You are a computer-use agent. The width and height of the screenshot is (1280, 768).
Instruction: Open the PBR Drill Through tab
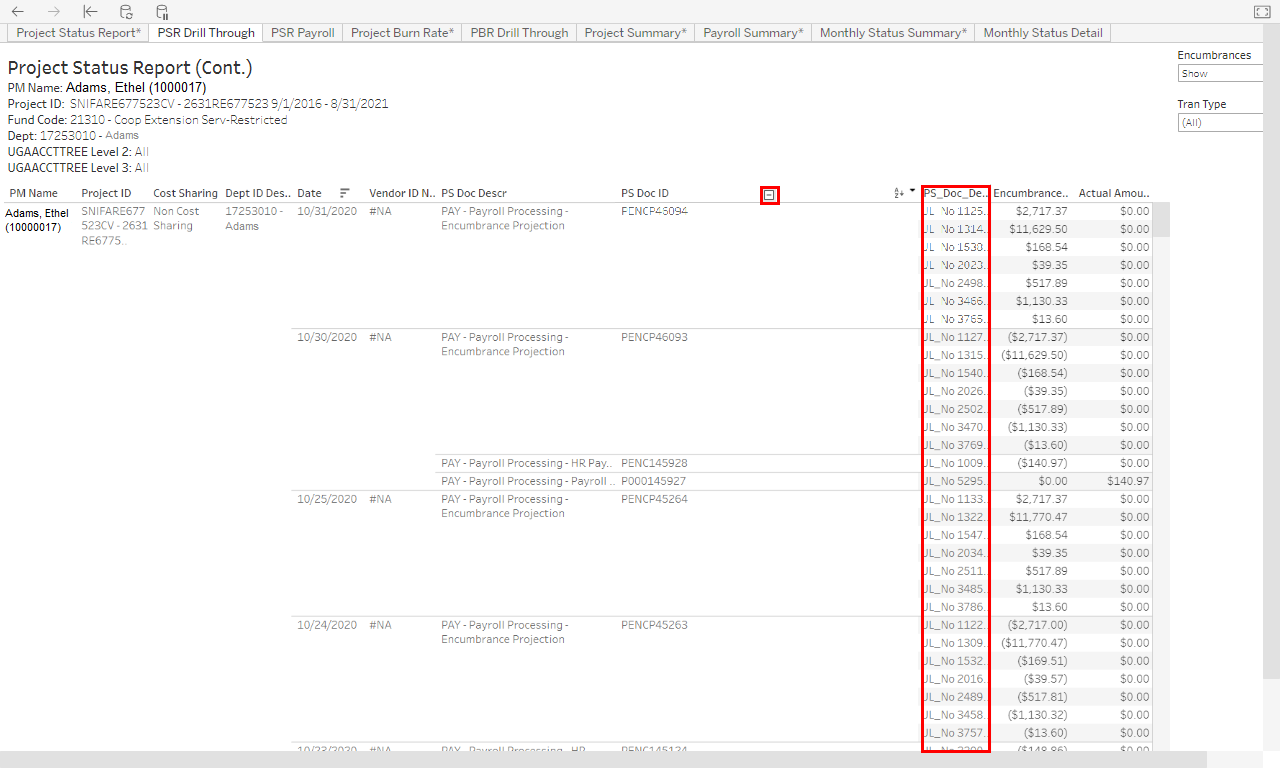pos(519,33)
